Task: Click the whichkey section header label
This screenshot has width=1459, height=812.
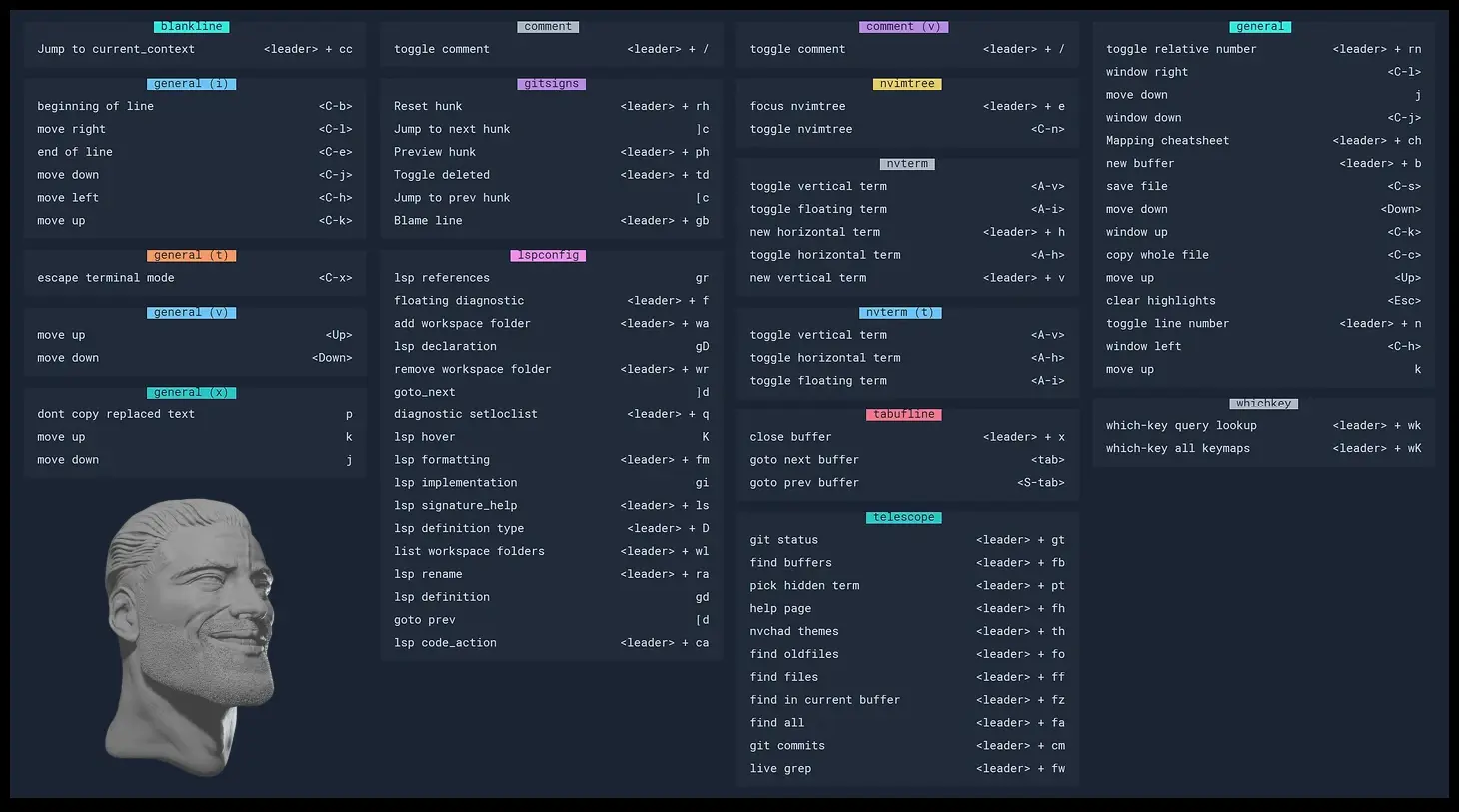Action: 1263,404
